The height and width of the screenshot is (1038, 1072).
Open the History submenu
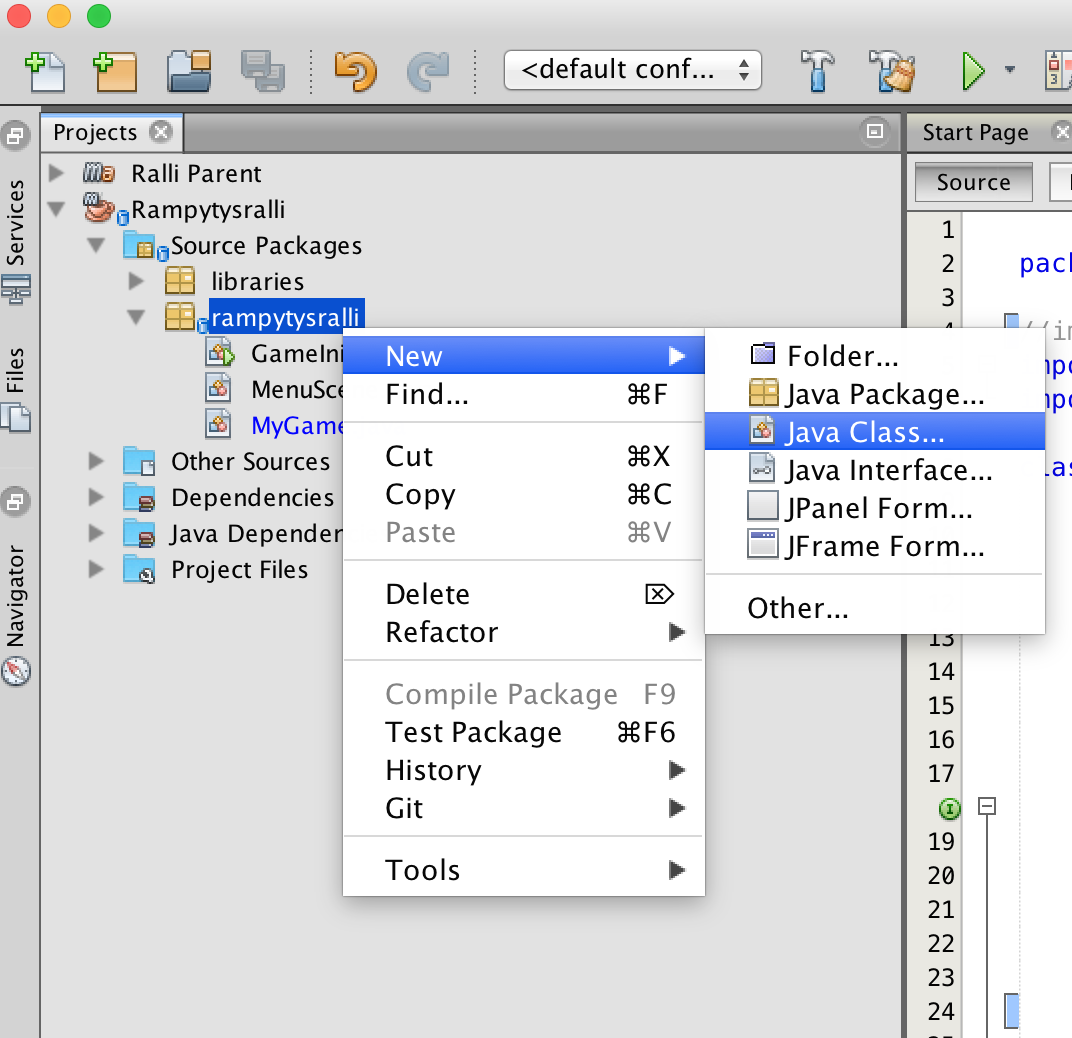[x=524, y=771]
